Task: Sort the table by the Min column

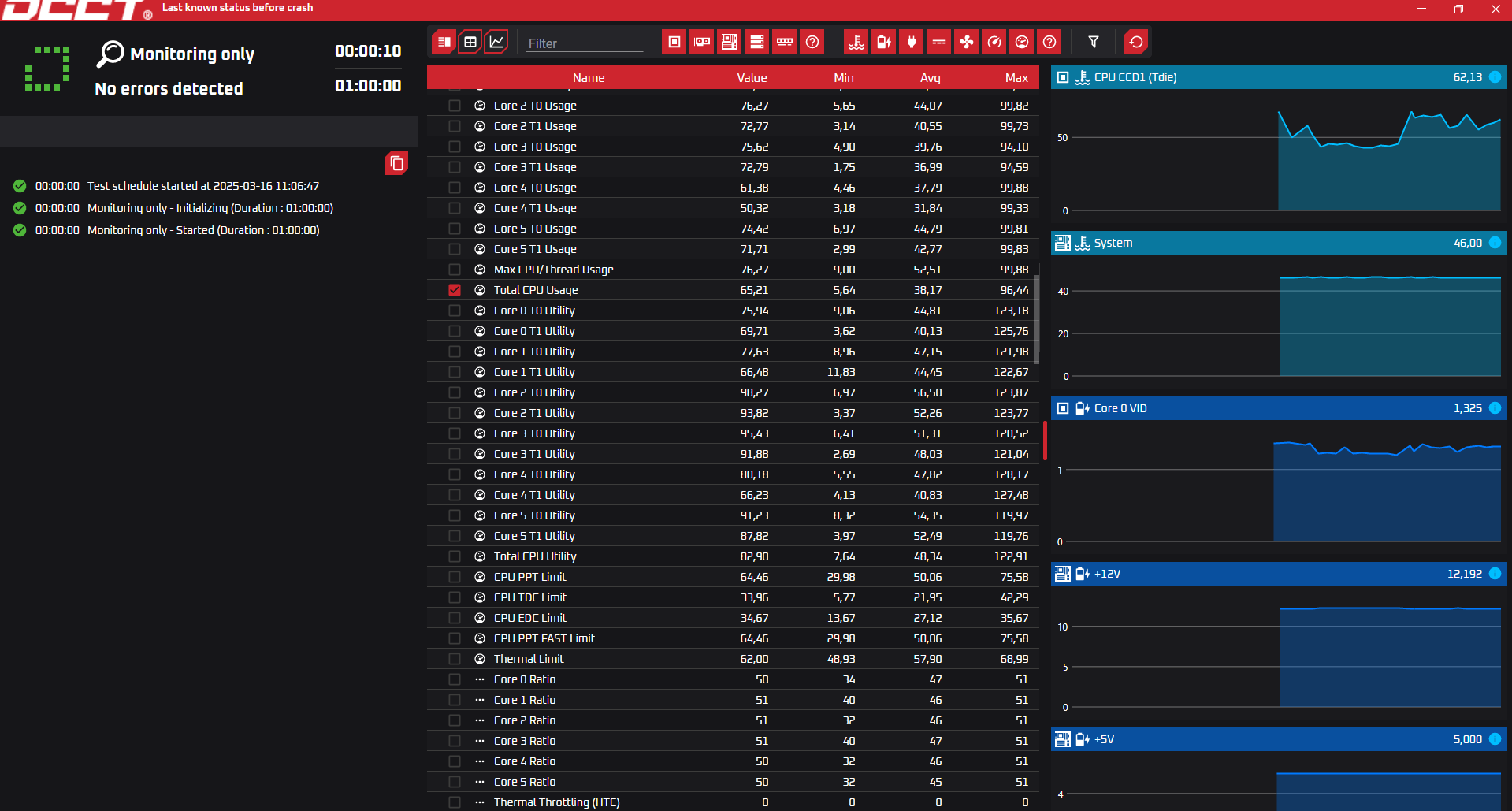Action: tap(844, 78)
